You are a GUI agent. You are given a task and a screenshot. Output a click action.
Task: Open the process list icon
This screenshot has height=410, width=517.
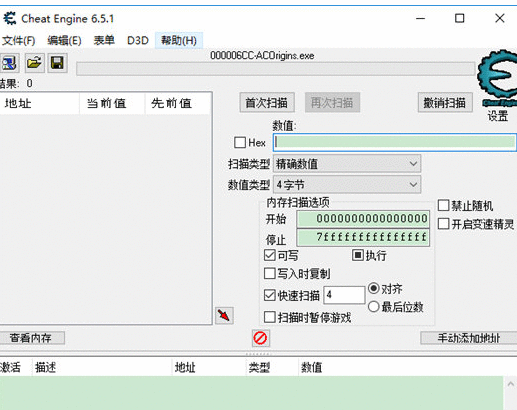click(9, 63)
